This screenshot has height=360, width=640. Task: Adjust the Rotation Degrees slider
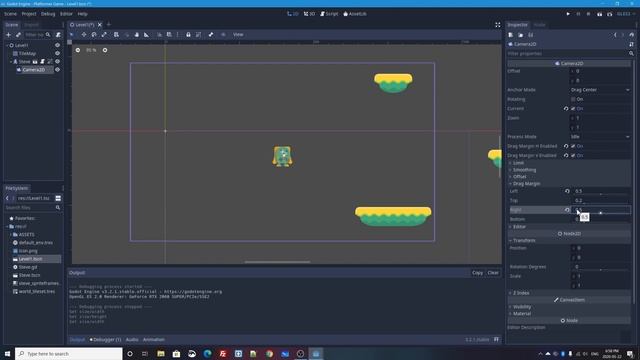600,270
